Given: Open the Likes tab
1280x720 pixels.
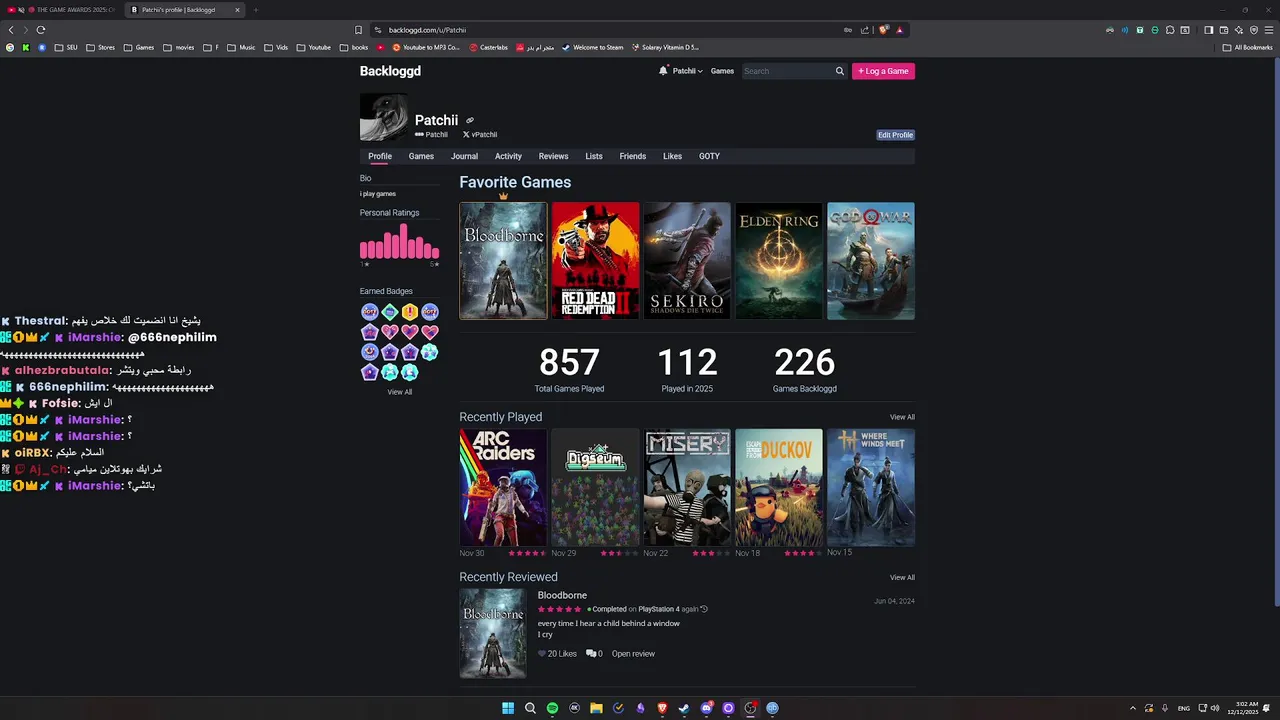Looking at the screenshot, I should [672, 156].
